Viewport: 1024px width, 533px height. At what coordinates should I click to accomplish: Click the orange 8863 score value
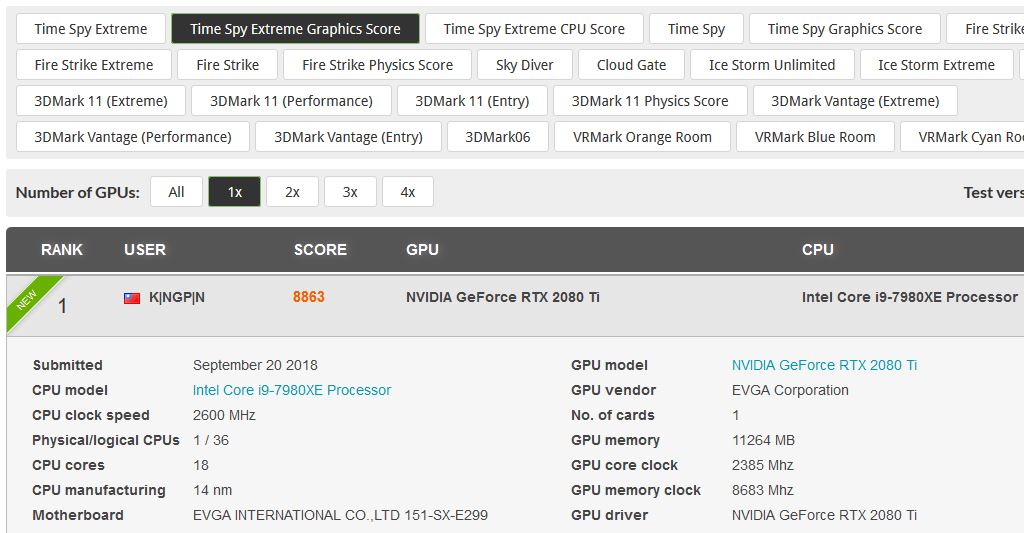tap(308, 297)
